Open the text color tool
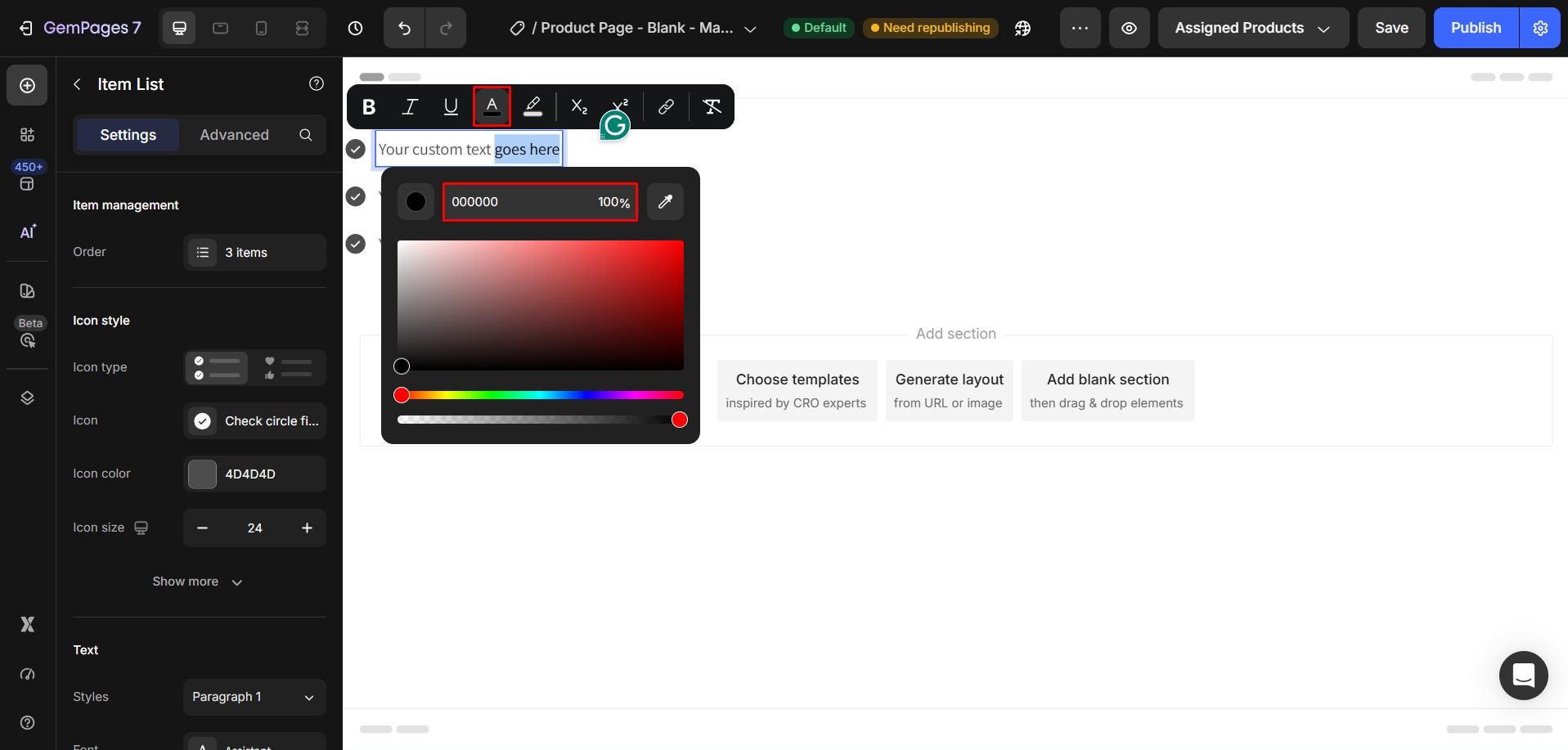Screen dimensions: 1568x750 pyautogui.click(x=492, y=106)
